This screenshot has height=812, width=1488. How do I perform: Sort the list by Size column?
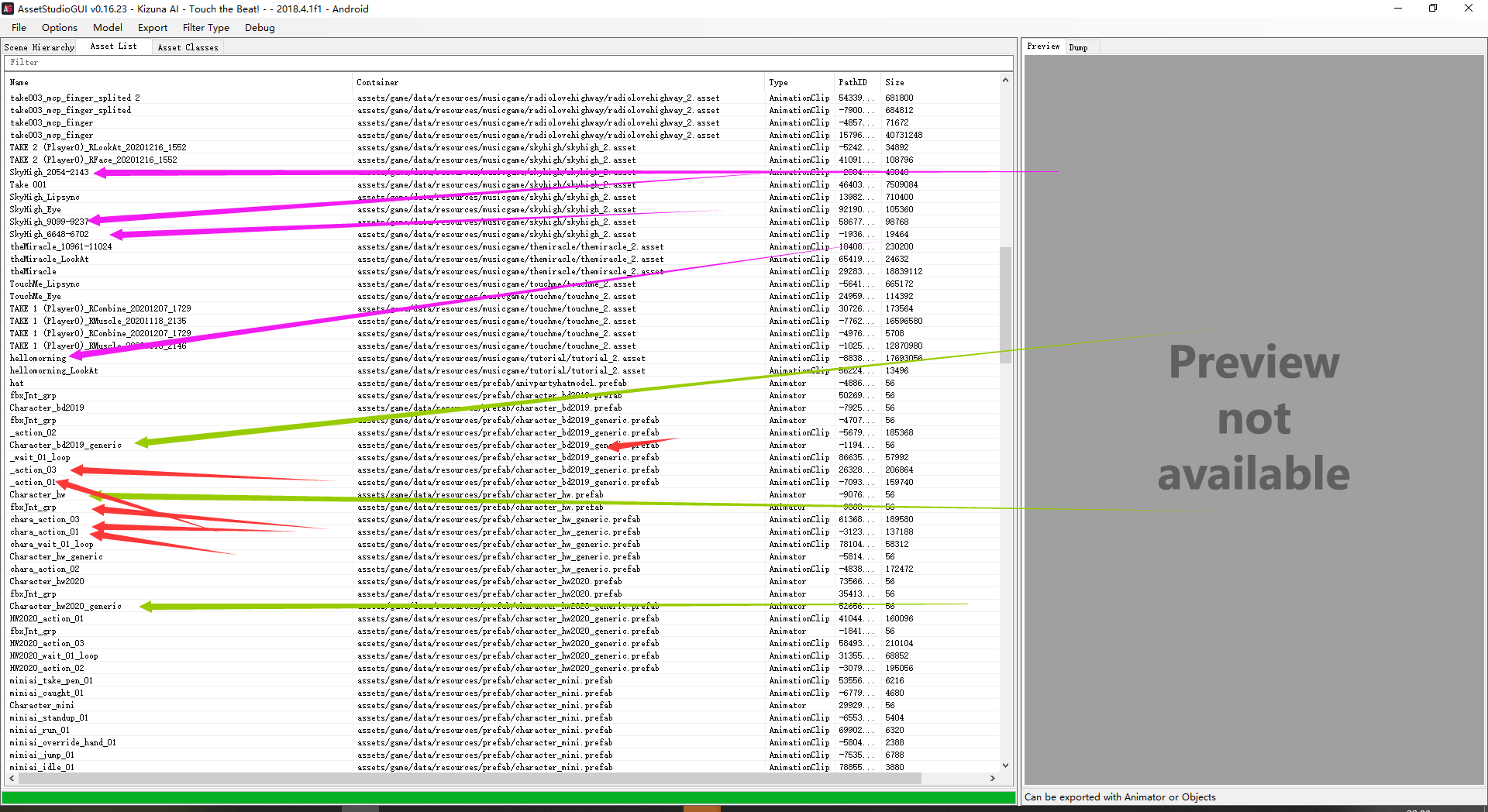click(x=894, y=82)
